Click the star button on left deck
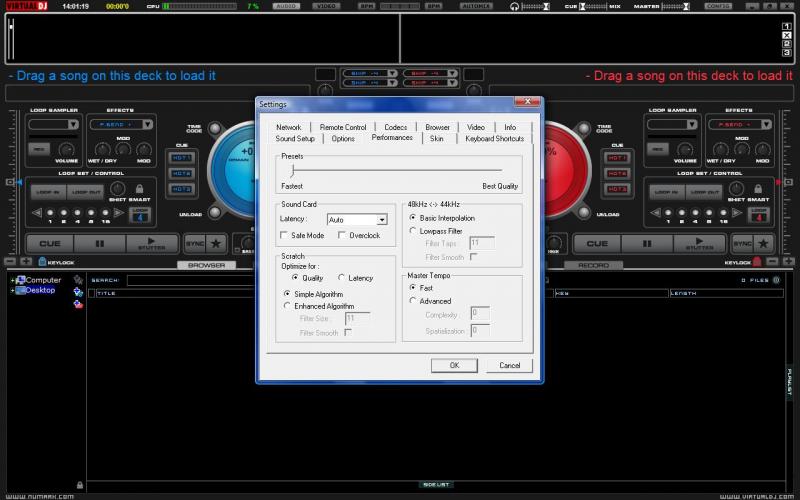The image size is (800, 500). [216, 244]
